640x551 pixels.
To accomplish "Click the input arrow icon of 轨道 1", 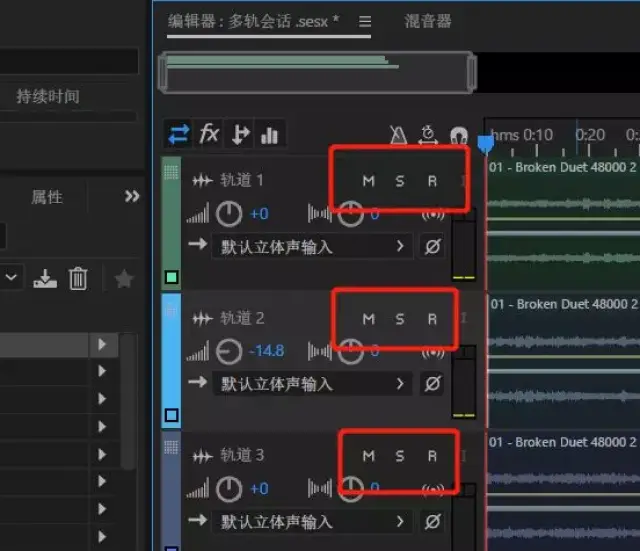I will click(x=198, y=244).
